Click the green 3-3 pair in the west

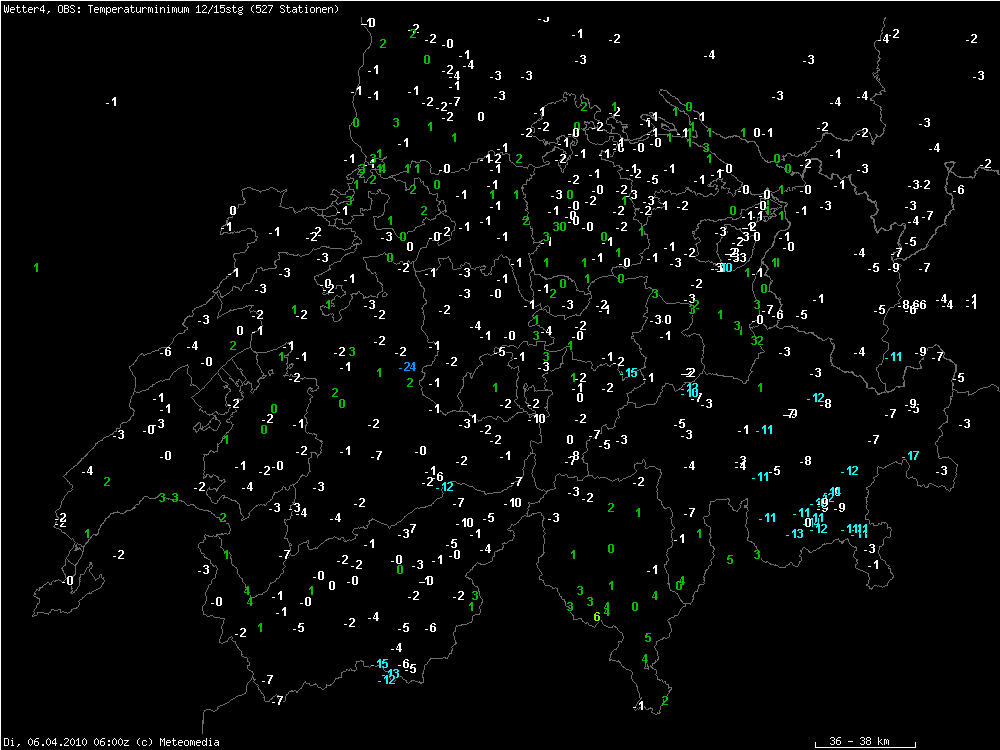pos(168,498)
